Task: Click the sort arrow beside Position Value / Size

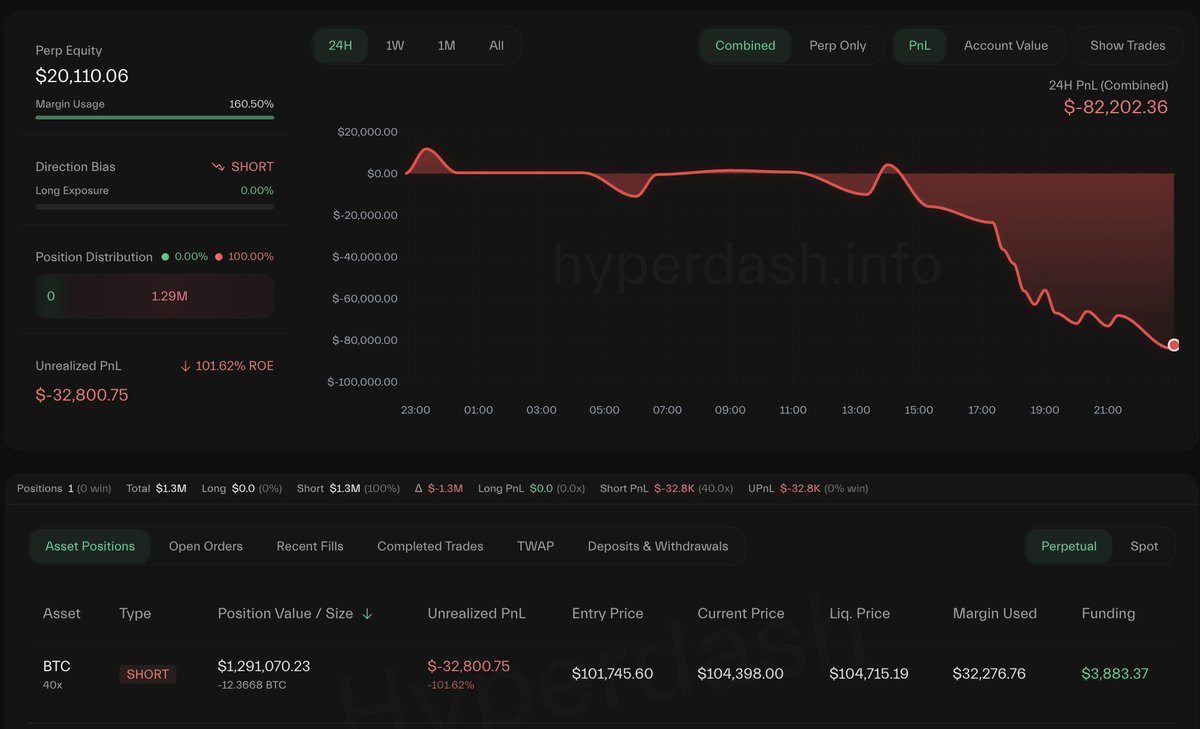Action: (367, 614)
